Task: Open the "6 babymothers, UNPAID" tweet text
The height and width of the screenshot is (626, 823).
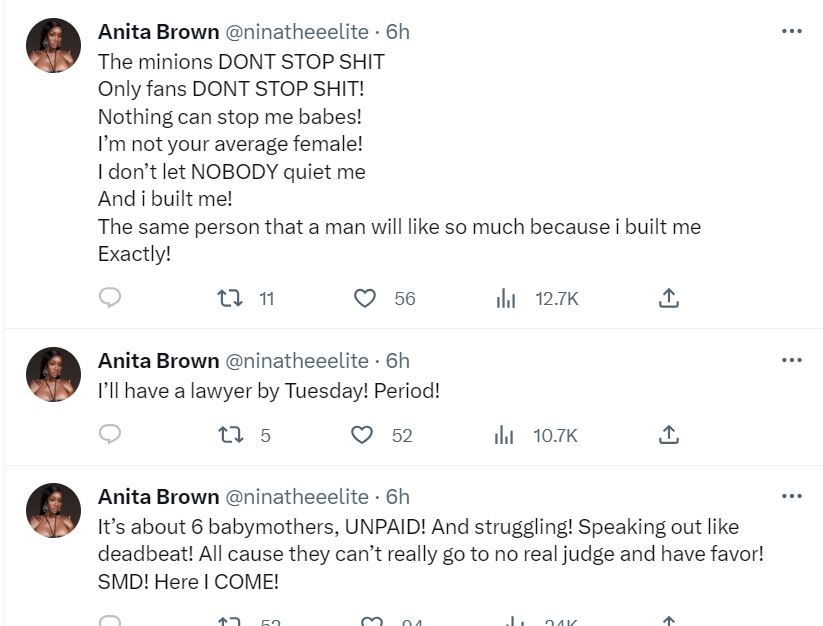Action: coord(418,554)
